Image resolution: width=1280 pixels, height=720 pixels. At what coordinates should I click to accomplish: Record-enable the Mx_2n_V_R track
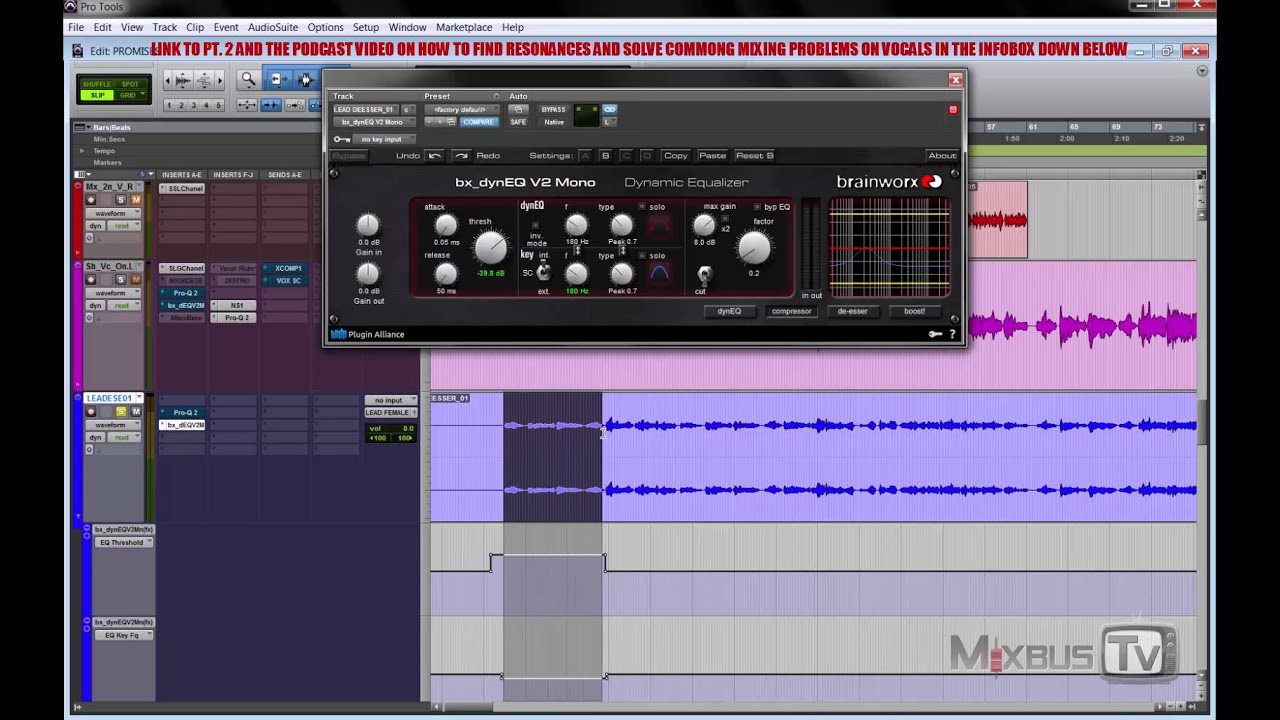pos(90,199)
